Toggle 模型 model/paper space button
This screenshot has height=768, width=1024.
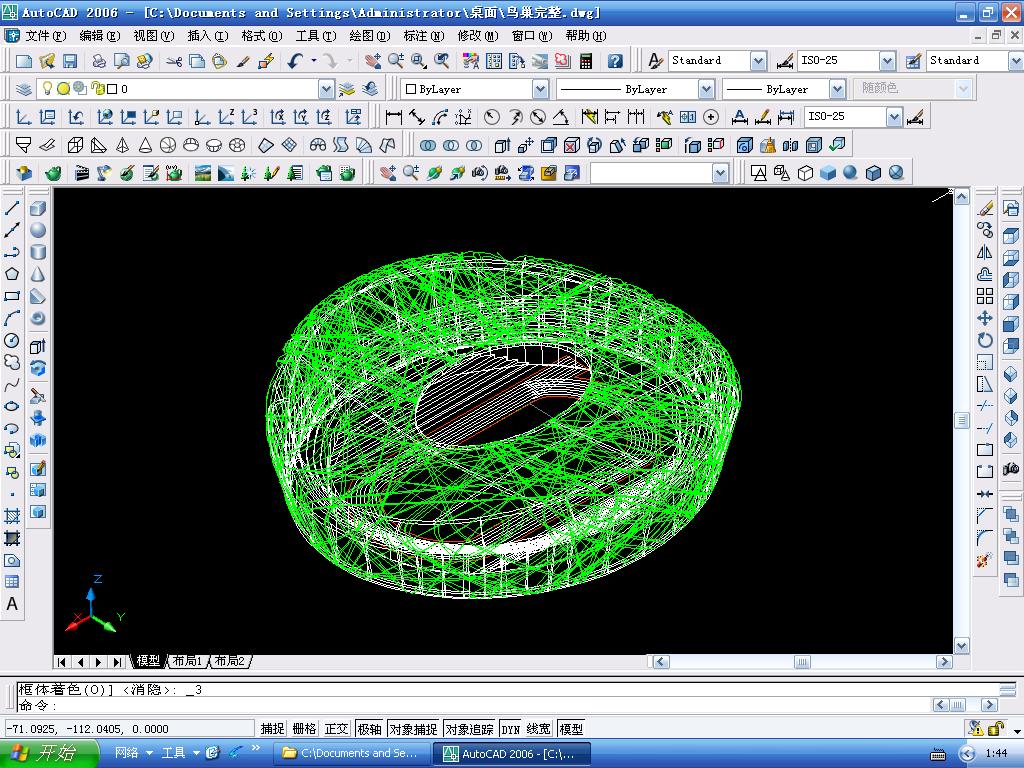click(x=571, y=729)
